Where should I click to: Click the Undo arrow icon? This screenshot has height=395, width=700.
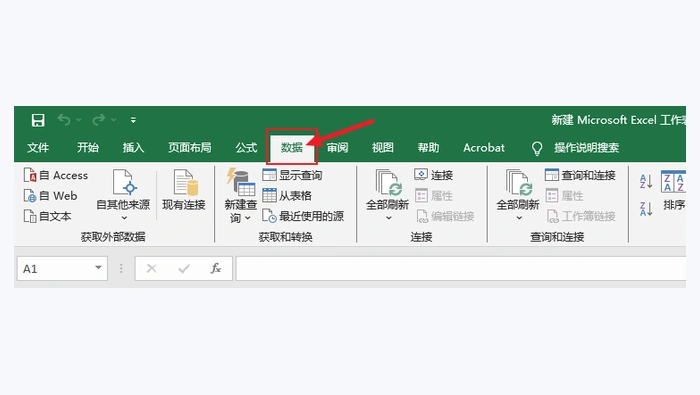64,120
